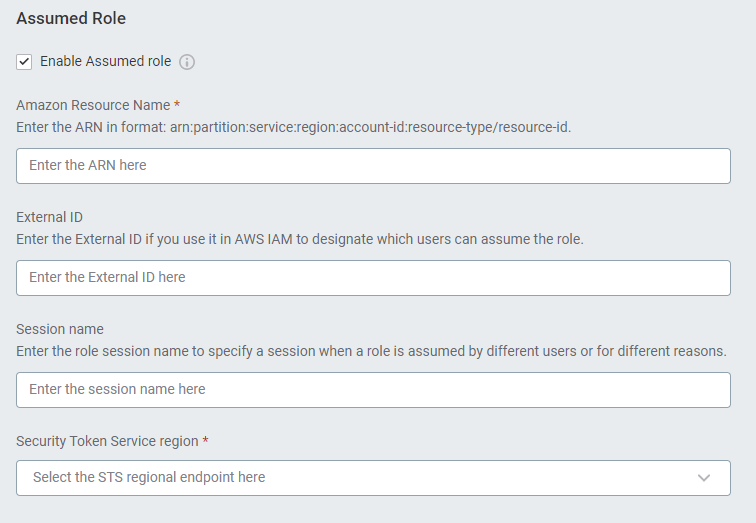Viewport: 756px width, 523px height.
Task: Click the required asterisk after STS region label
Action: (x=205, y=441)
